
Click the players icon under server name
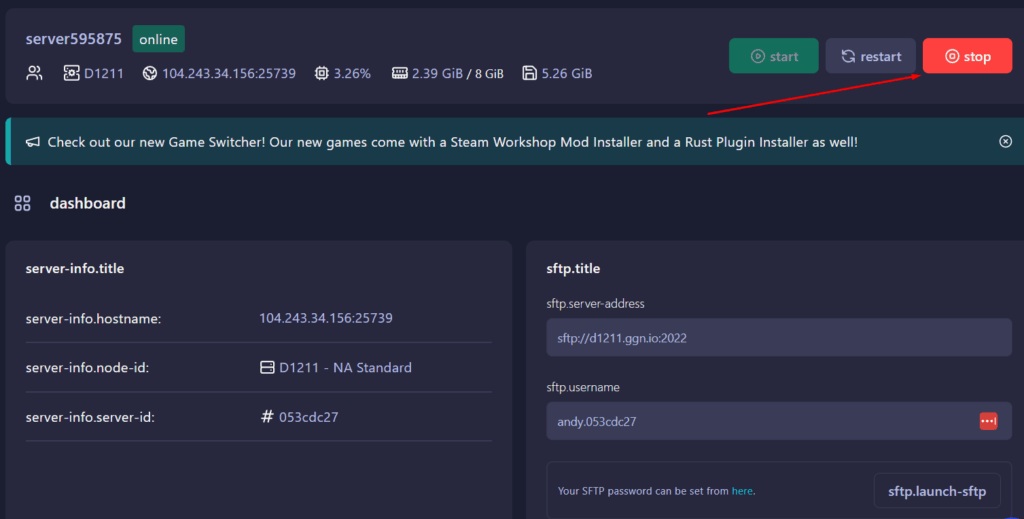point(35,73)
